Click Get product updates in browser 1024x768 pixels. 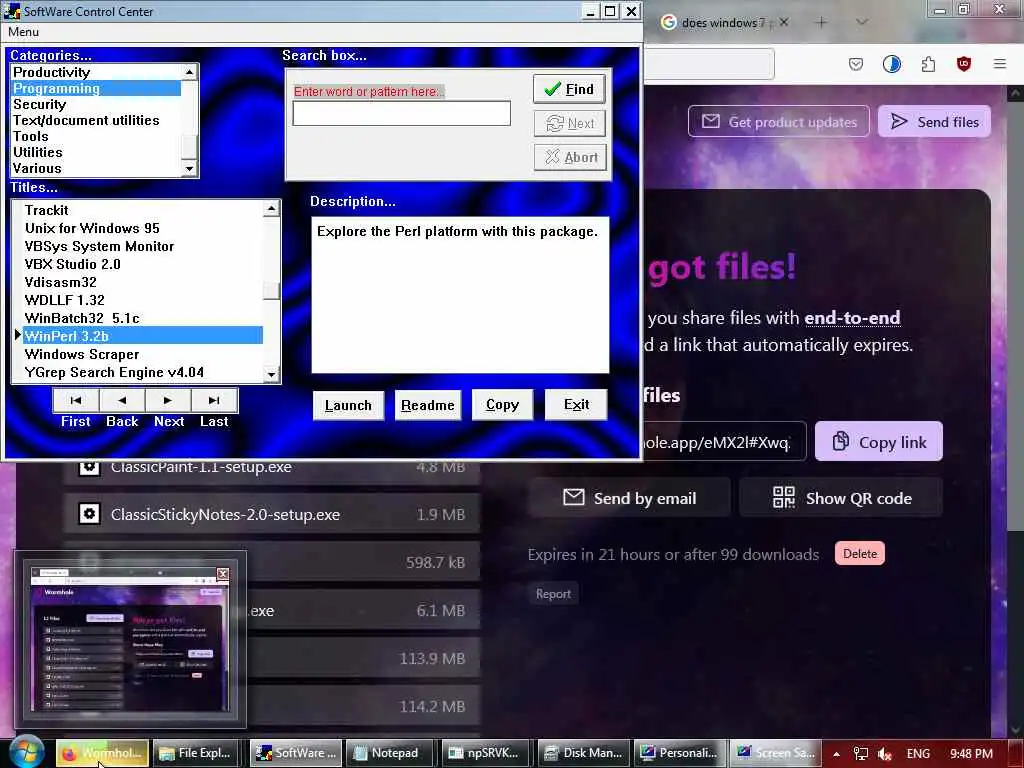778,121
